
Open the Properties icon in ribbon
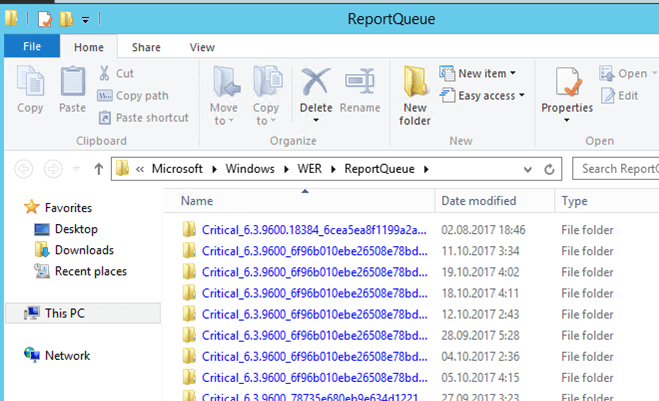(x=567, y=82)
